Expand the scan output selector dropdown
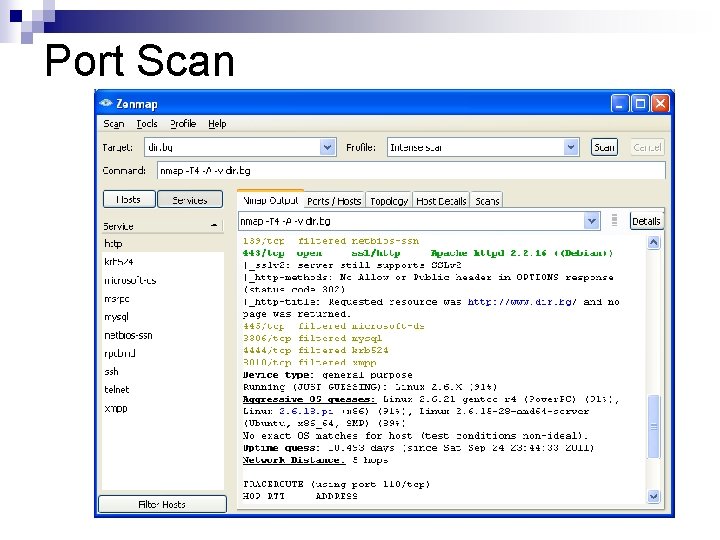Viewport: 720px width, 540px height. (591, 221)
